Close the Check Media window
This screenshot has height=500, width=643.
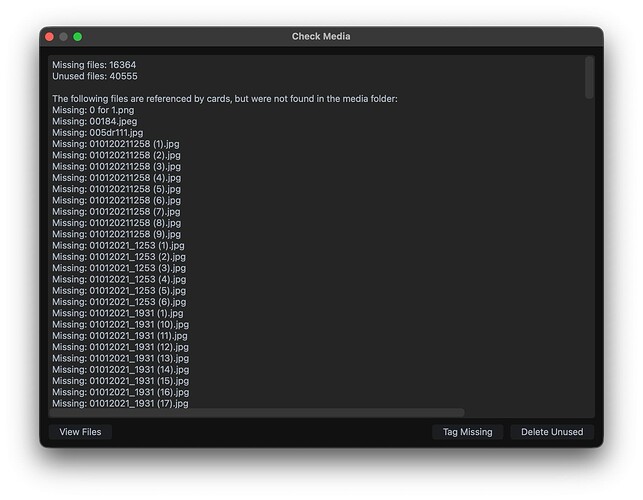click(49, 37)
